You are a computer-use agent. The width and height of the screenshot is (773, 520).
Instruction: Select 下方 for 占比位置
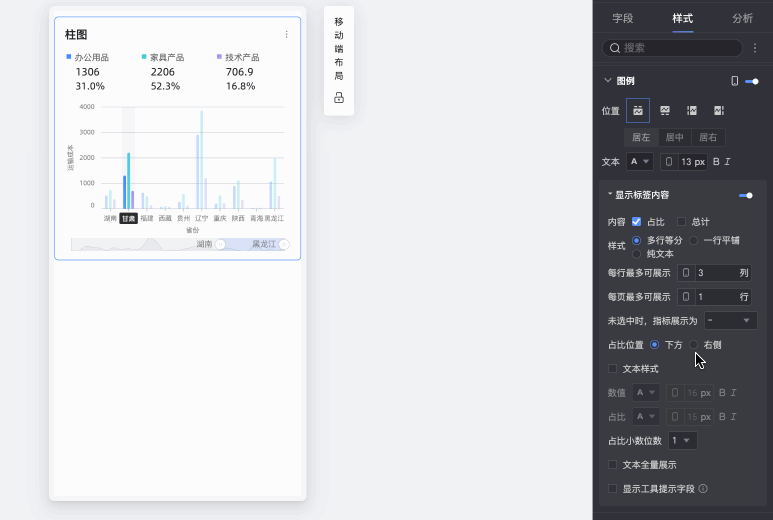tap(654, 345)
